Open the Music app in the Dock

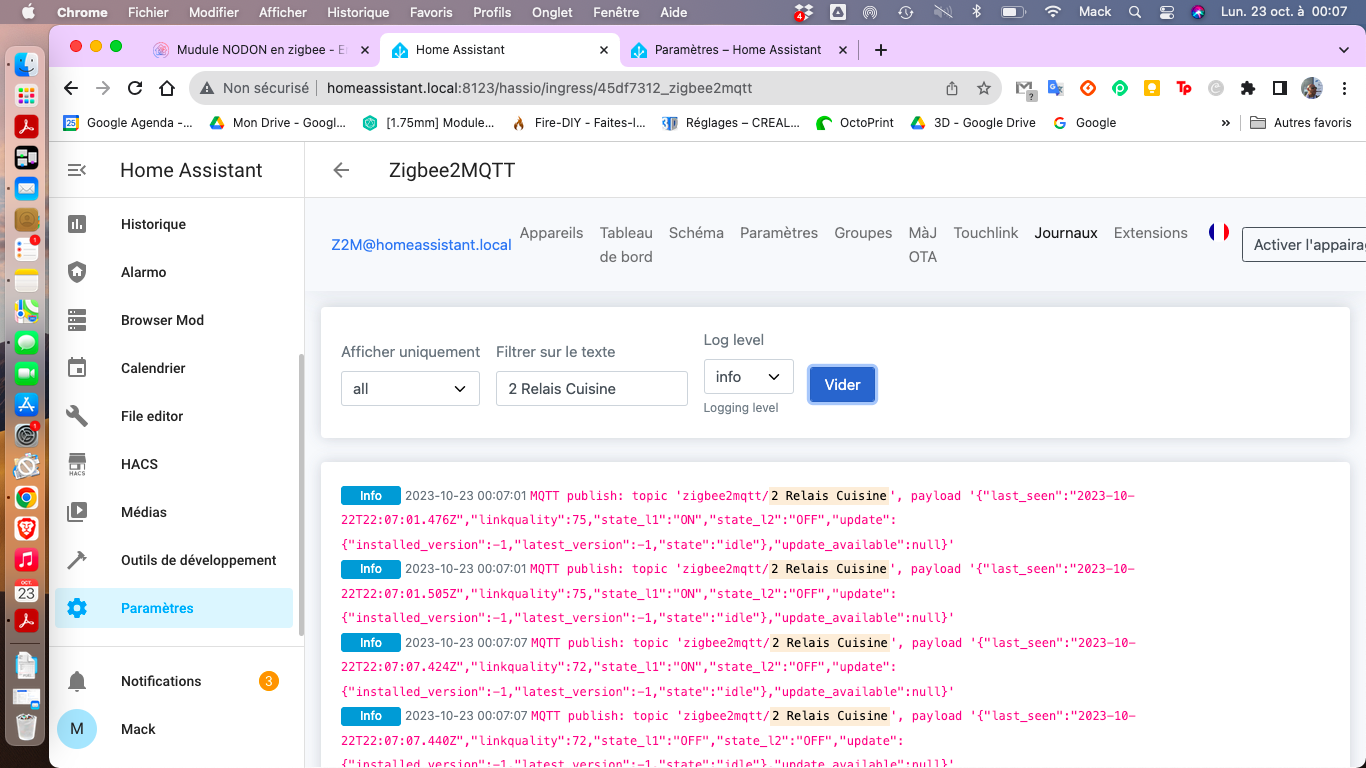26,559
